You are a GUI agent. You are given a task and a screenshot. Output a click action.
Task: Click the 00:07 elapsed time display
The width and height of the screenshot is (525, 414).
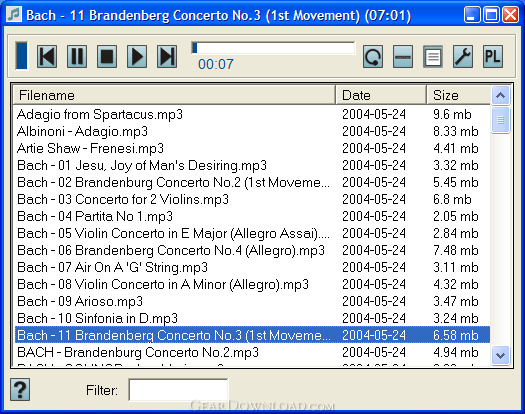click(x=216, y=64)
